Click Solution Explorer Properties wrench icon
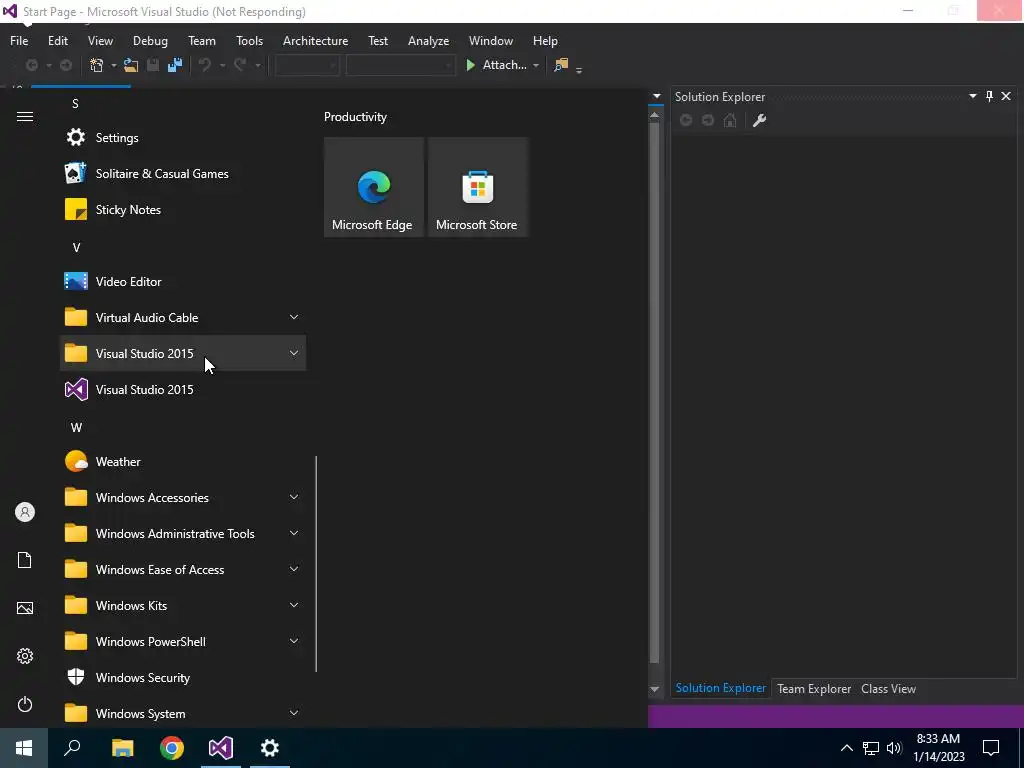 point(760,120)
